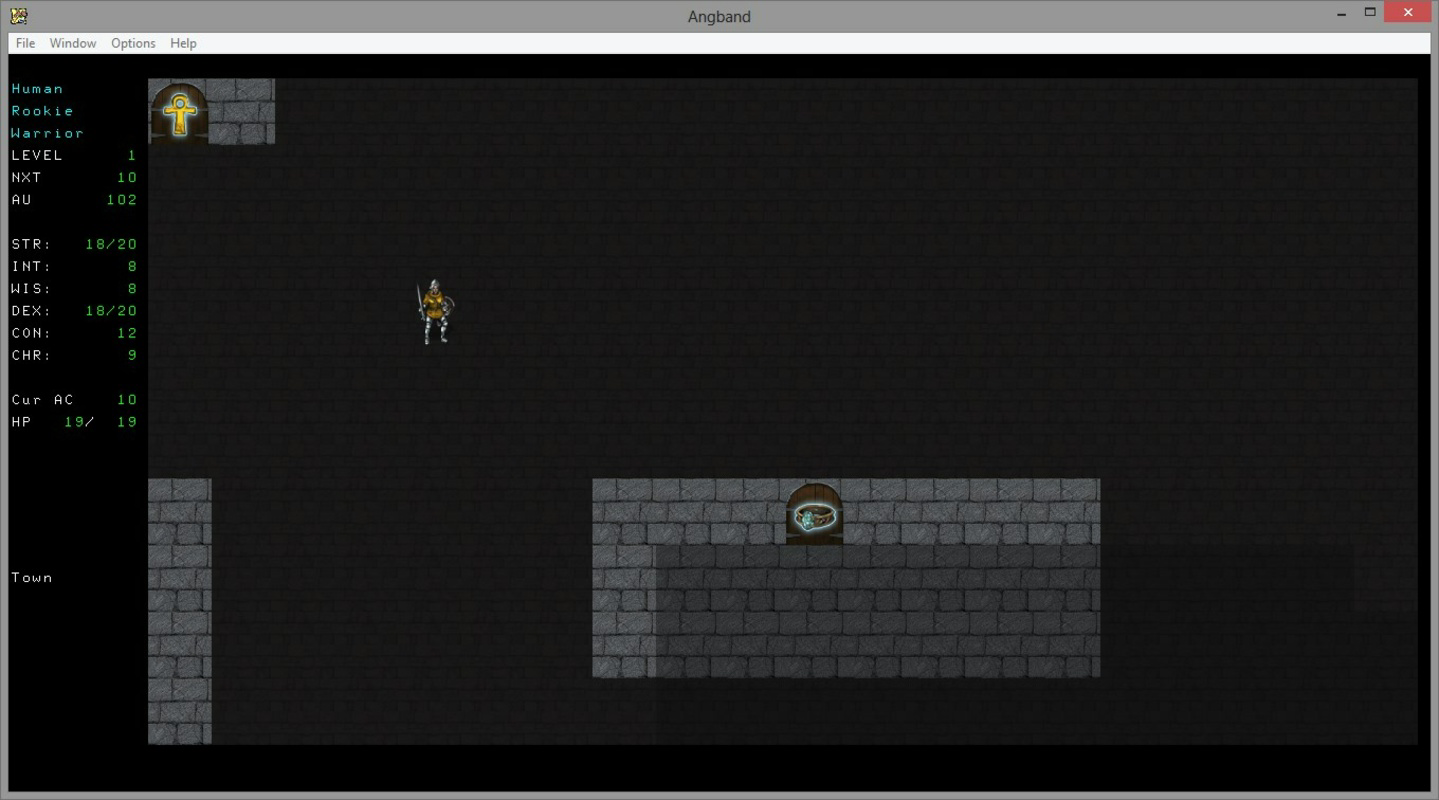Click the HP 19/19 row

74,421
